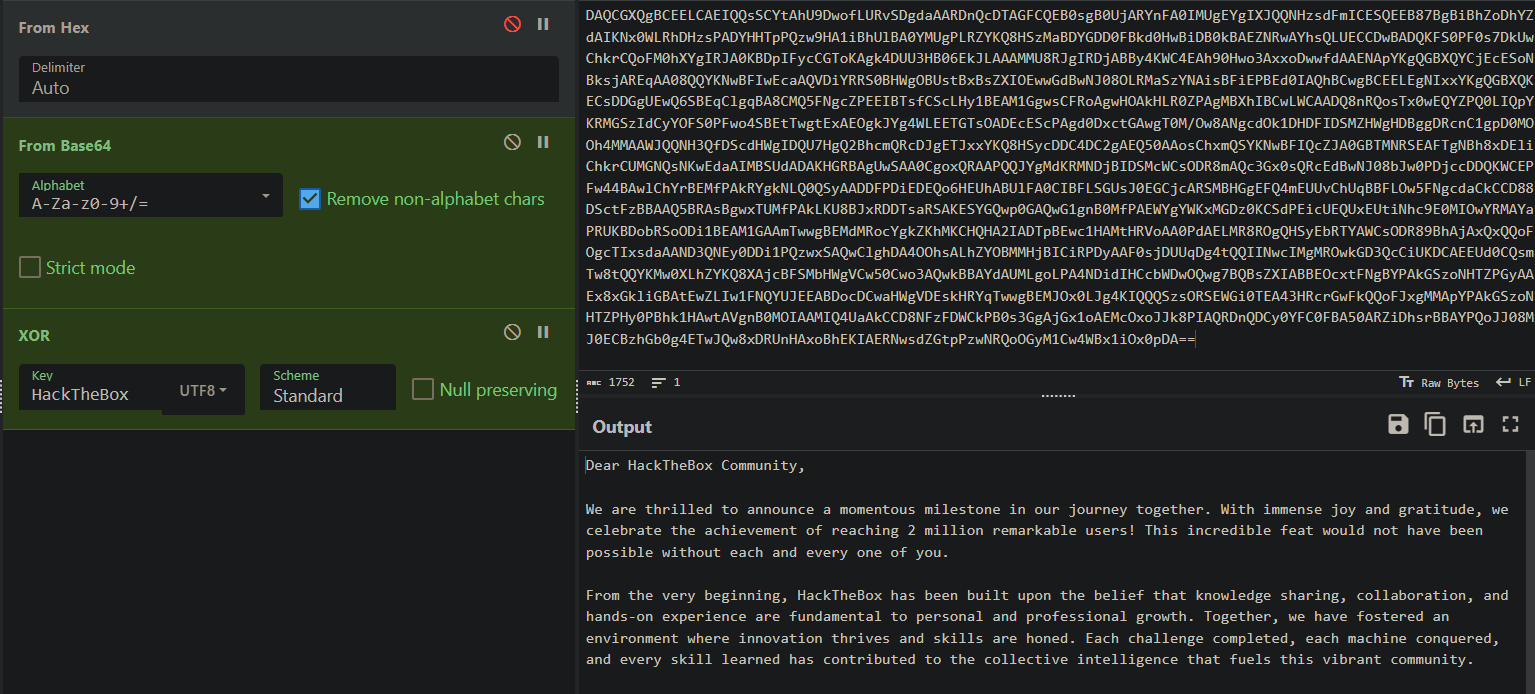Screen dimensions: 1535x694
Task: Disable the From Base64 operation
Action: 512,143
